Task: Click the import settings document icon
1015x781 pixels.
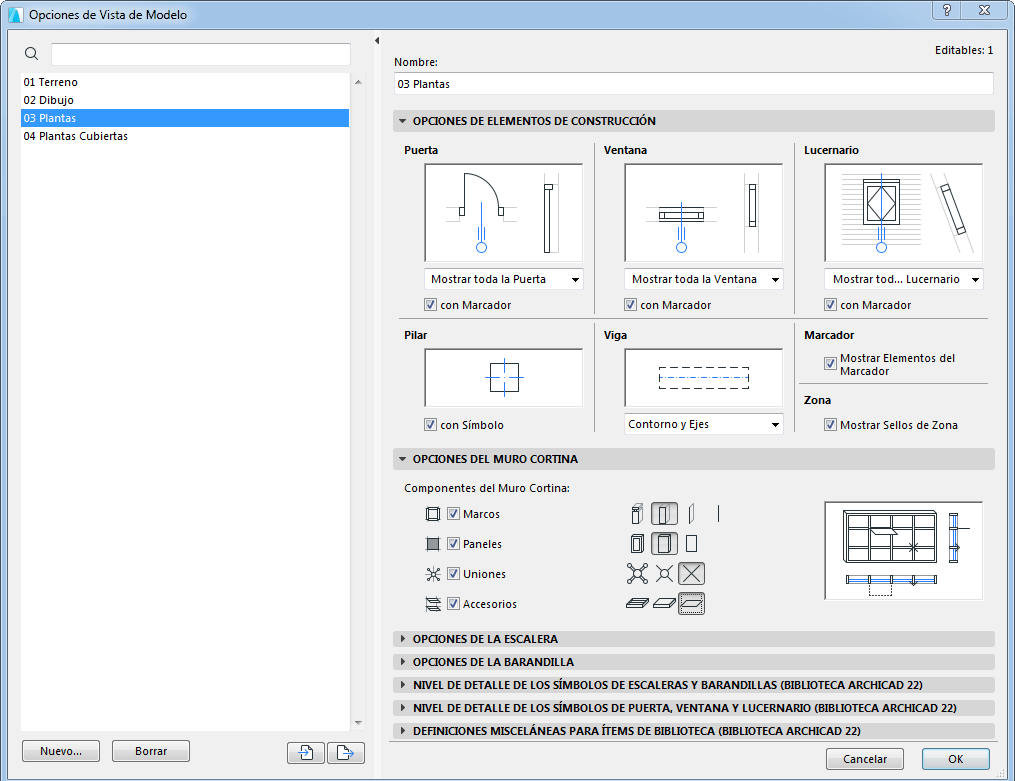Action: click(x=305, y=752)
